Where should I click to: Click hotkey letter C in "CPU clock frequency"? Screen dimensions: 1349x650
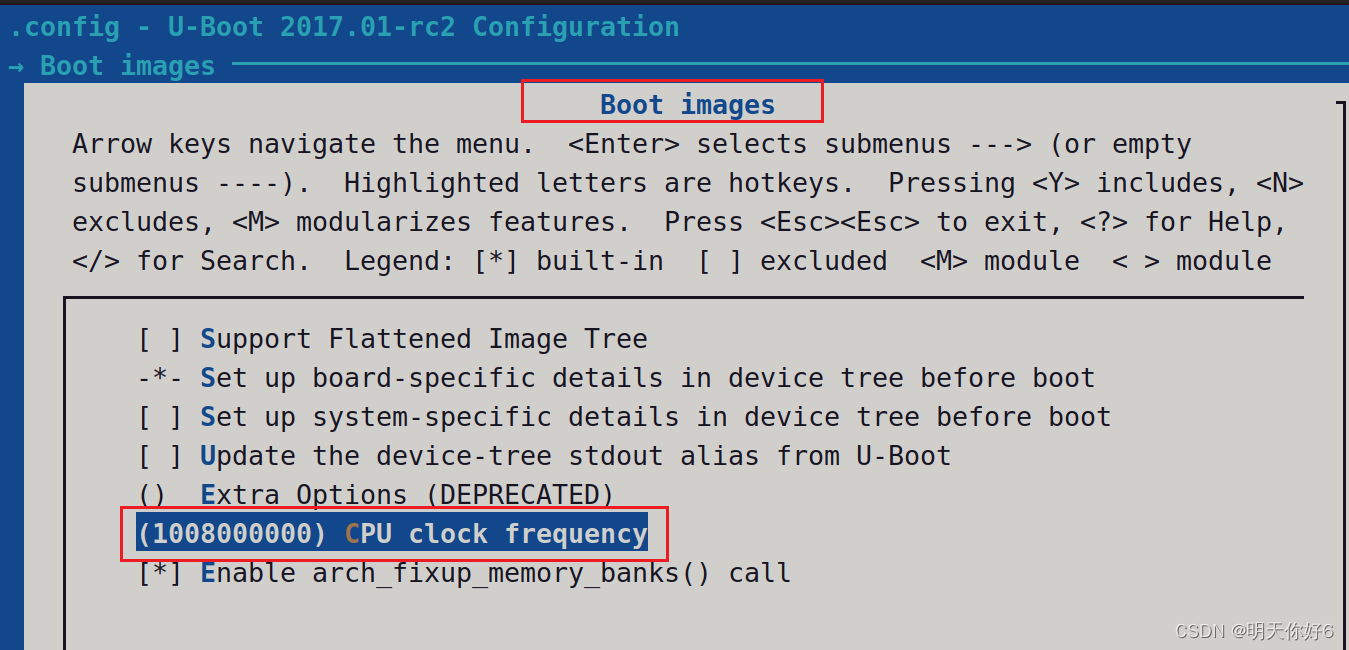click(x=350, y=533)
